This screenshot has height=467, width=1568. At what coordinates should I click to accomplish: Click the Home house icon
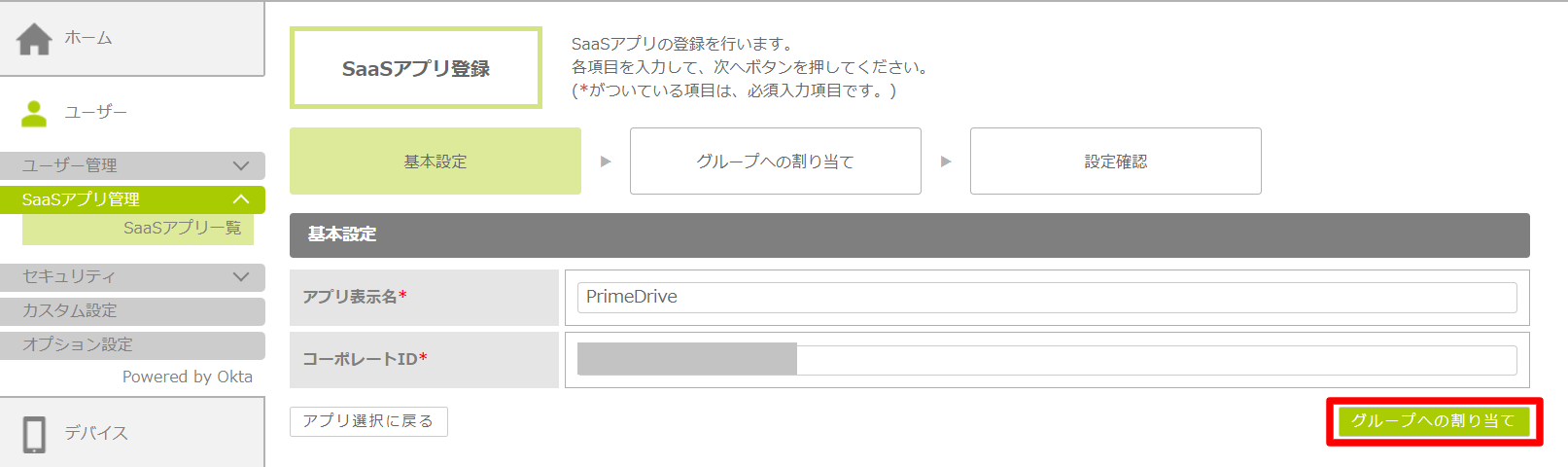pyautogui.click(x=34, y=39)
